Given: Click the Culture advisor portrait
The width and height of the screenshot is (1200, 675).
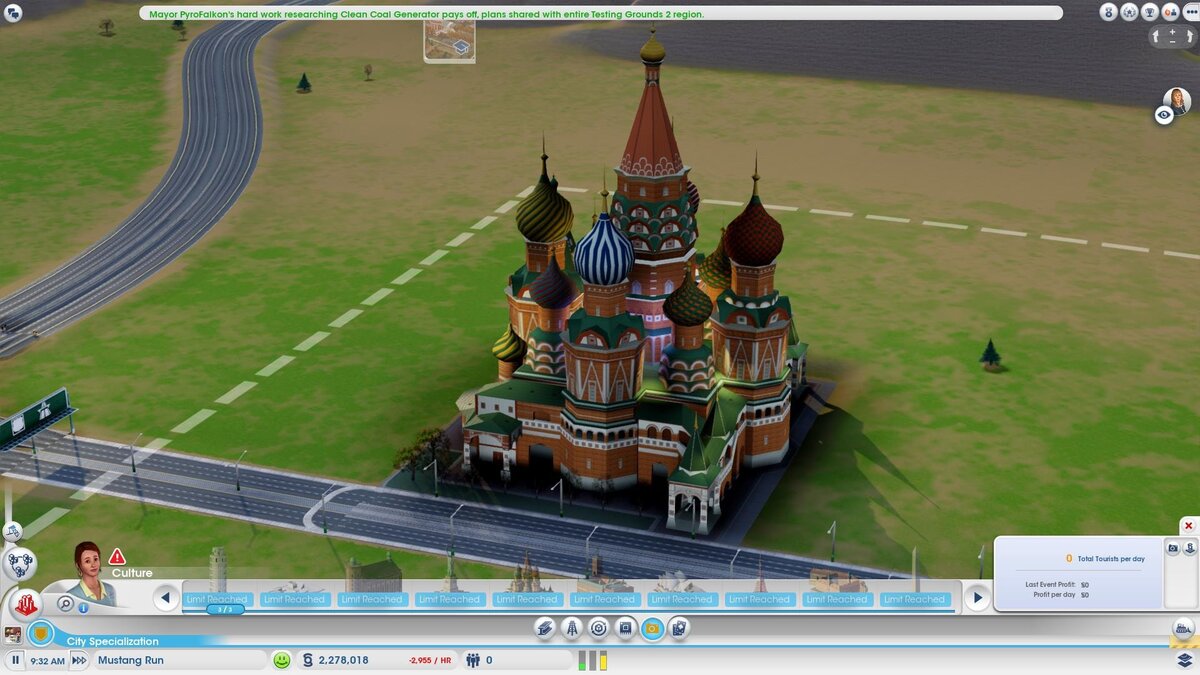Looking at the screenshot, I should (x=92, y=574).
